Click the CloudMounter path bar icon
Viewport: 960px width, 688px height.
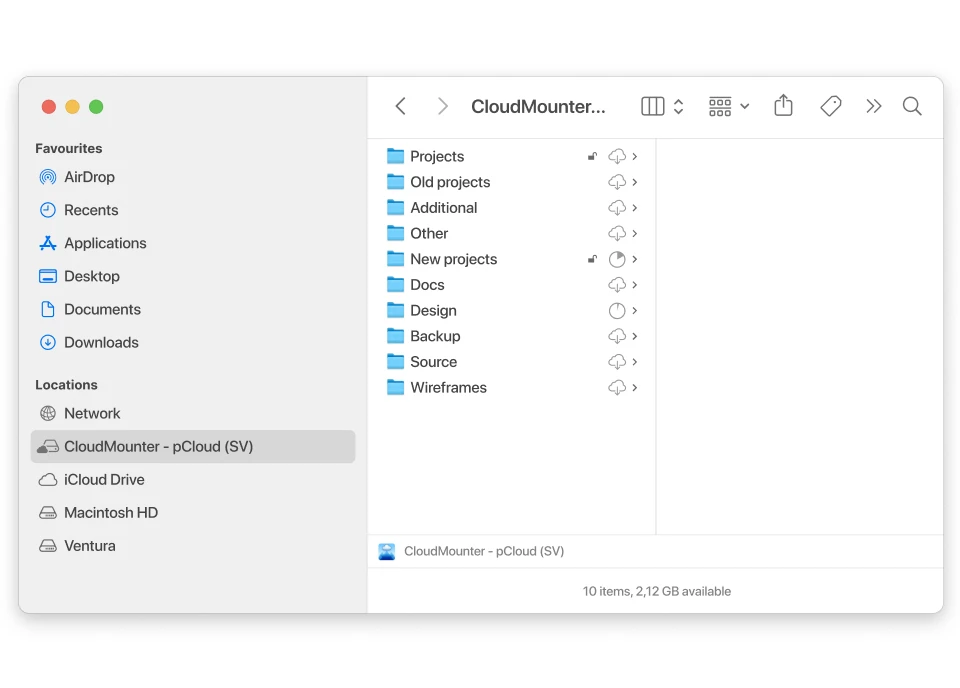point(387,551)
